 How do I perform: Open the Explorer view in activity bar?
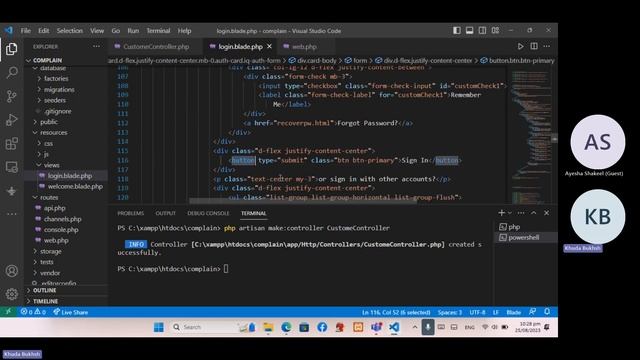[x=11, y=49]
